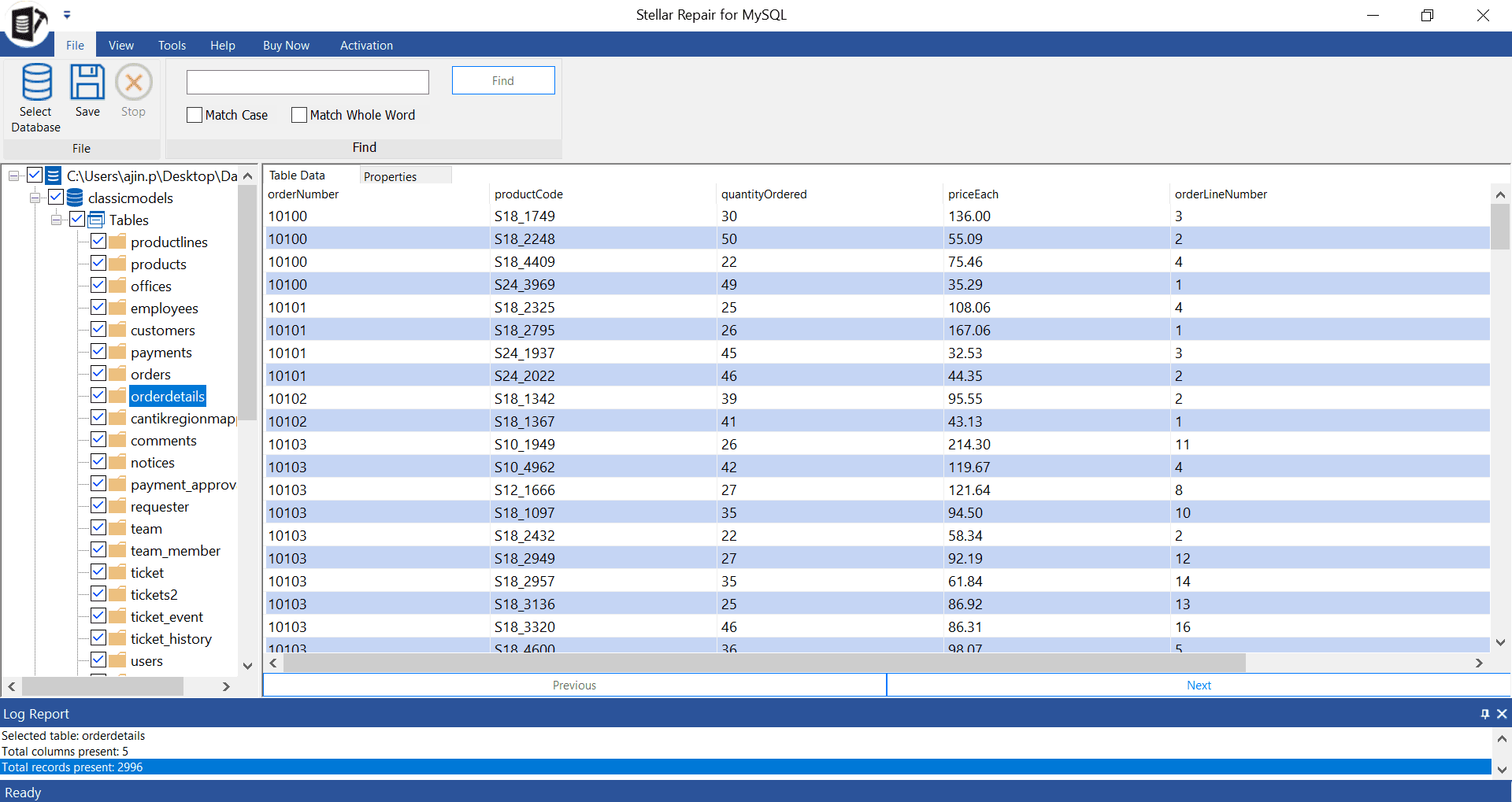Open the Buy Now tab
Screen dimensions: 1512x802
point(286,45)
